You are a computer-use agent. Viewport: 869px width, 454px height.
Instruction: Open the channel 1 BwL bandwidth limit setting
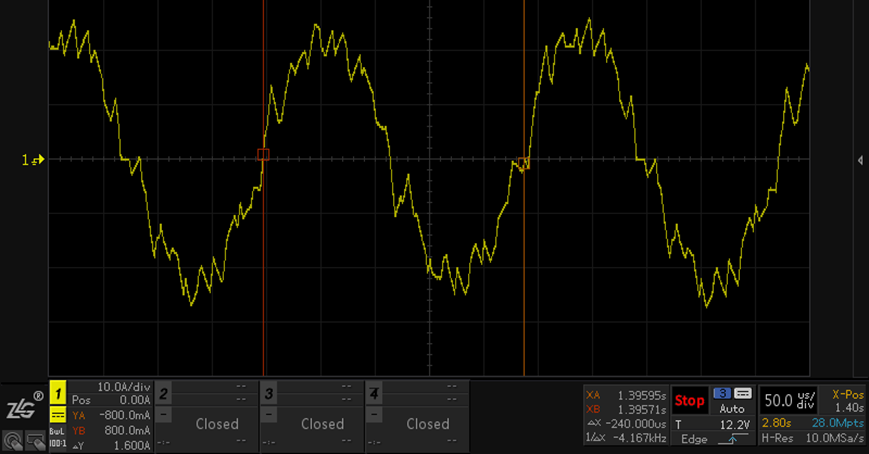click(x=58, y=431)
